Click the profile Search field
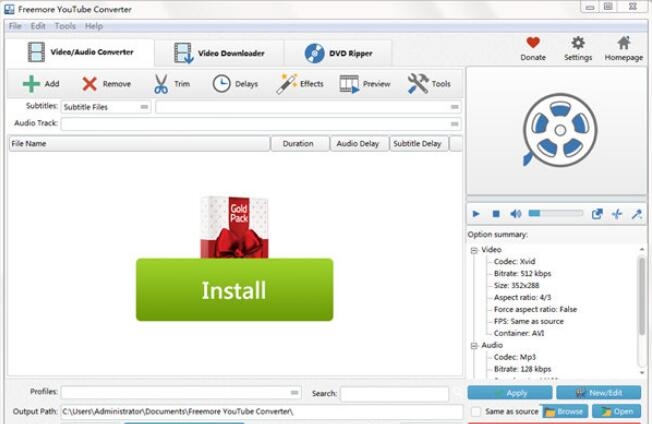This screenshot has width=652, height=424. (394, 393)
